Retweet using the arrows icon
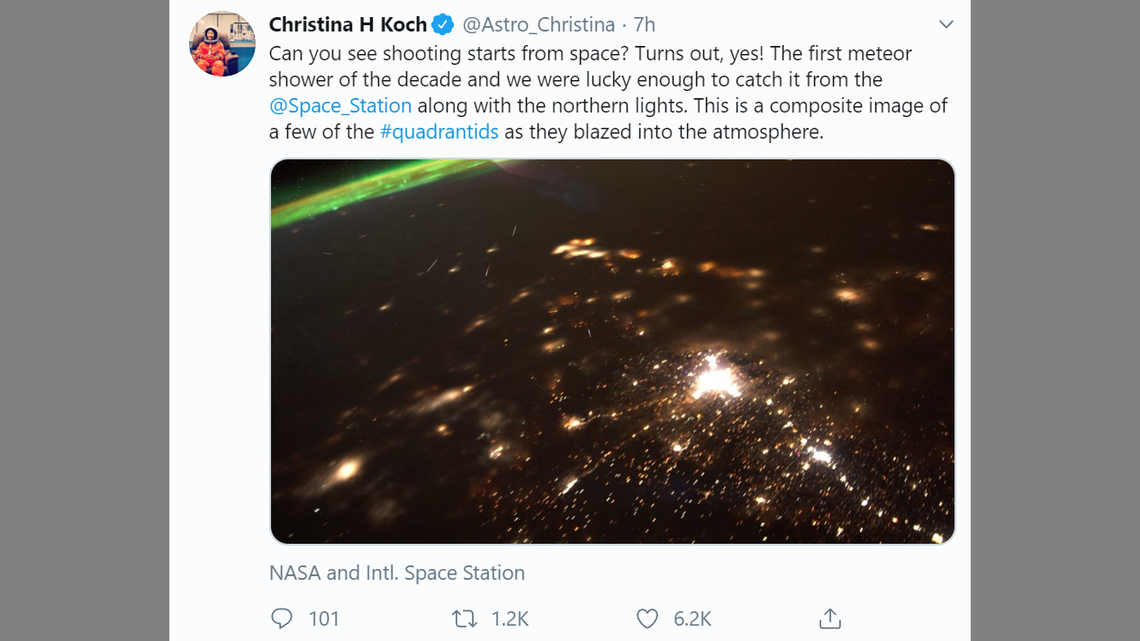The image size is (1140, 641). [x=464, y=619]
